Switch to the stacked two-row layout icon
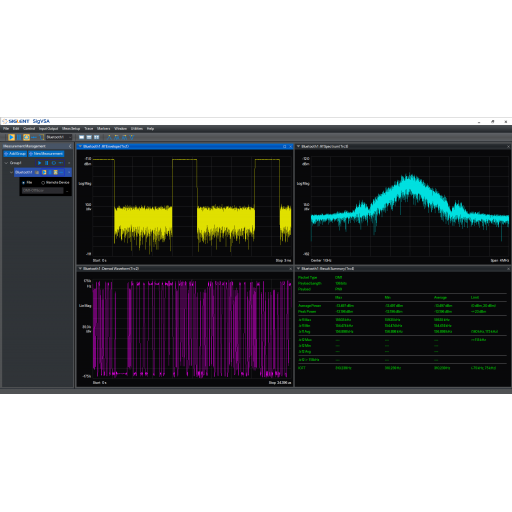This screenshot has width=512, height=512. point(89,137)
